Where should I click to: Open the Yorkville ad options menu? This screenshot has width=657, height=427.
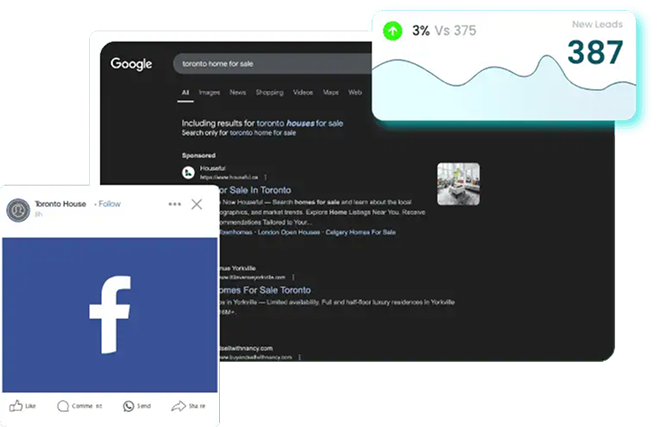coord(293,277)
